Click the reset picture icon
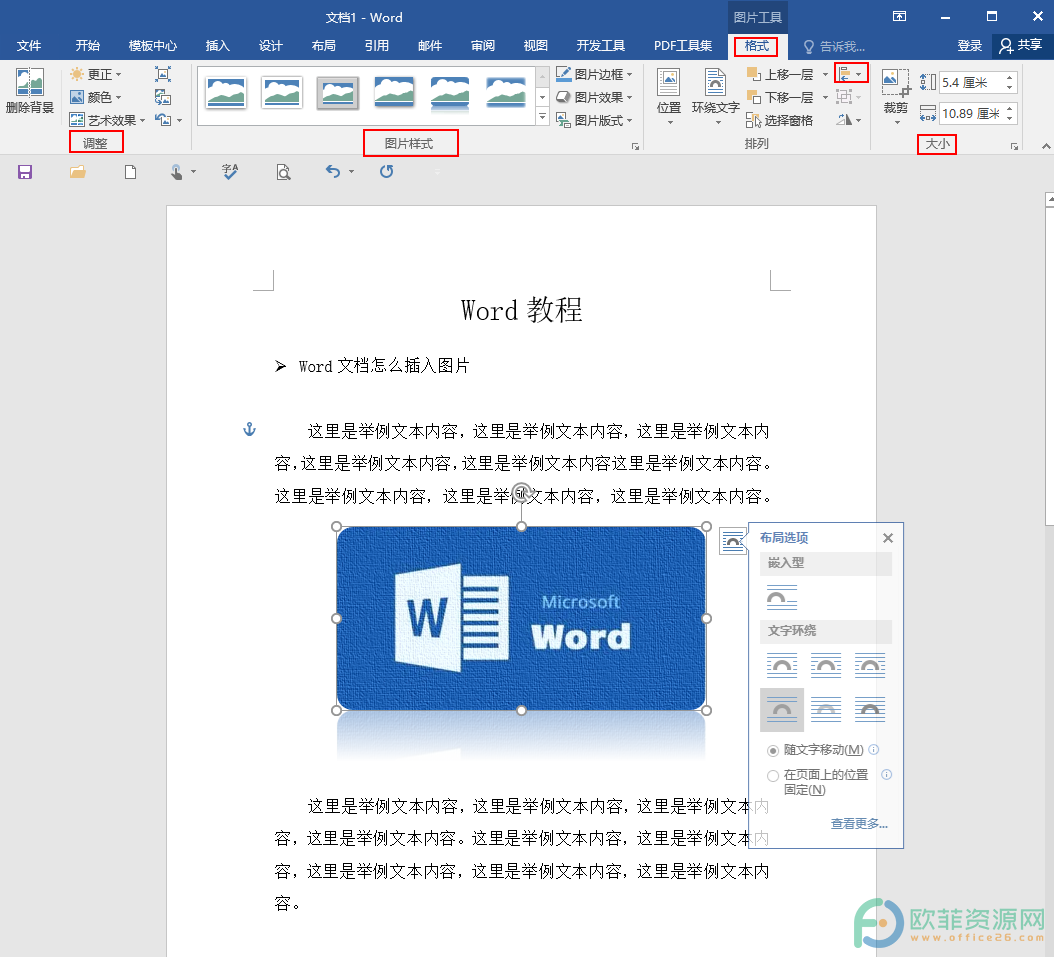Image resolution: width=1054 pixels, height=957 pixels. pos(163,120)
